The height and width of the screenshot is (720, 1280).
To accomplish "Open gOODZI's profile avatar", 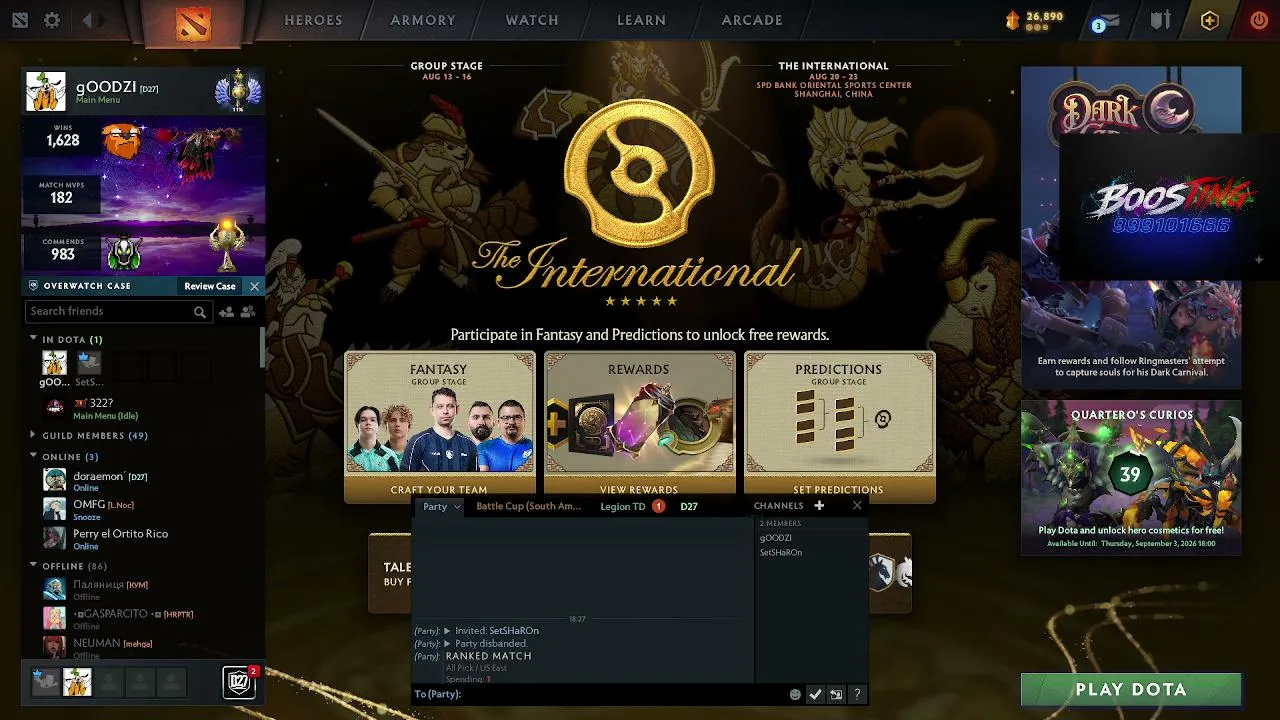I will [45, 92].
